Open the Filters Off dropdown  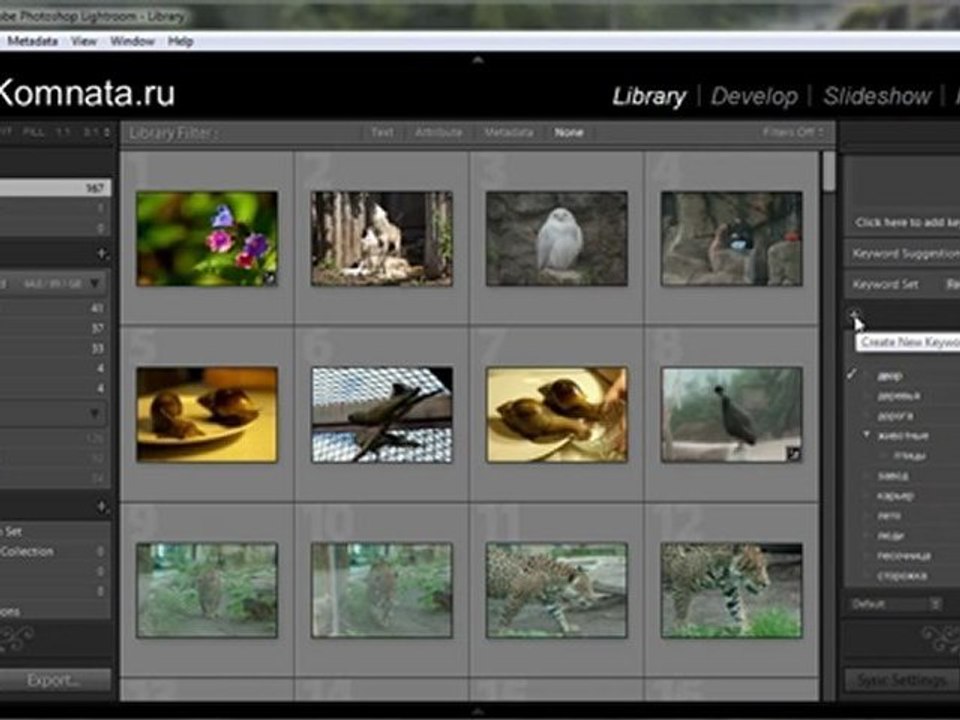click(x=793, y=132)
